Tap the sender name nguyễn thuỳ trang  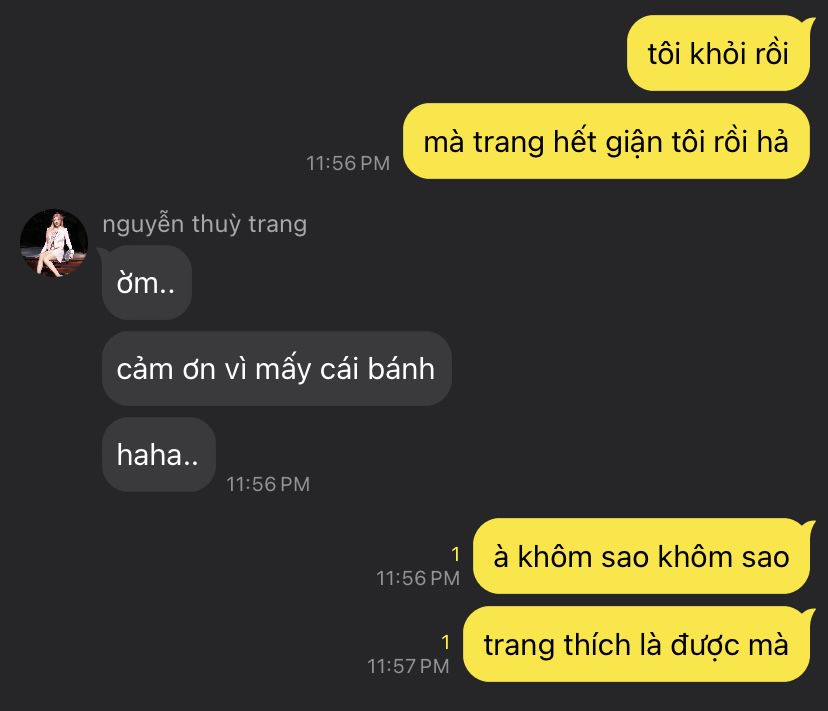(x=204, y=224)
